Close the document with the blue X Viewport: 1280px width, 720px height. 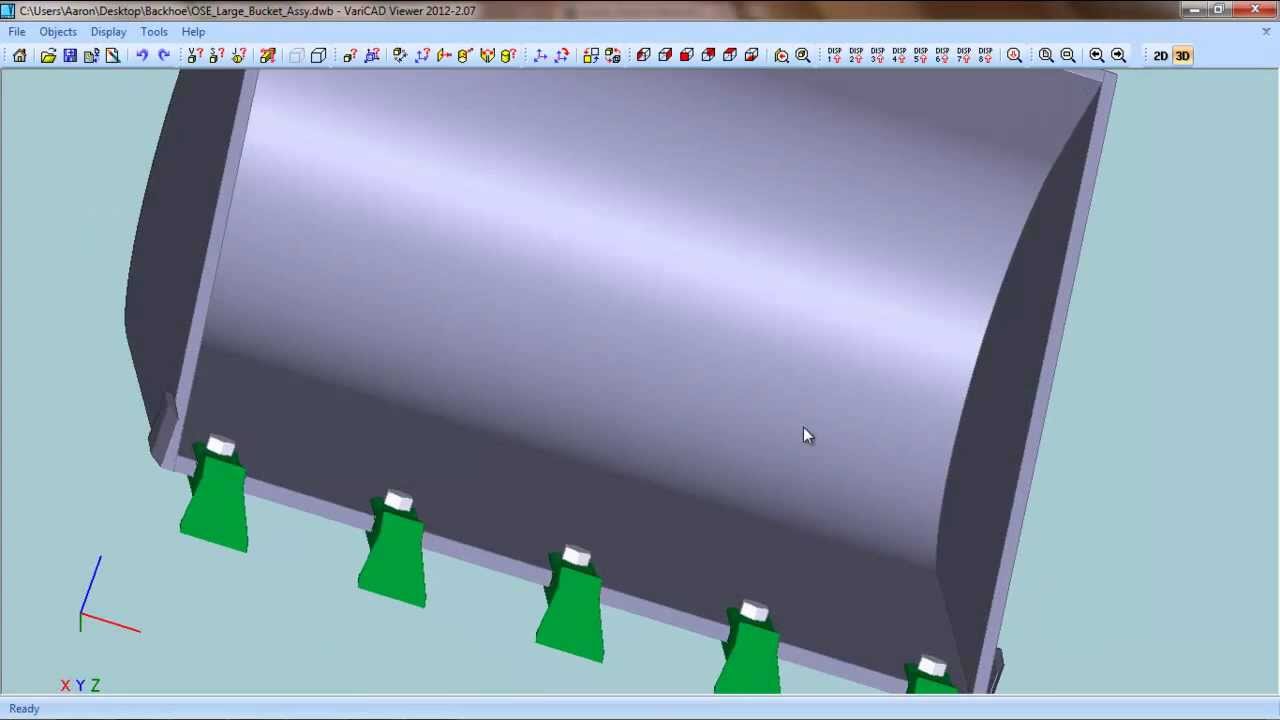[1266, 32]
